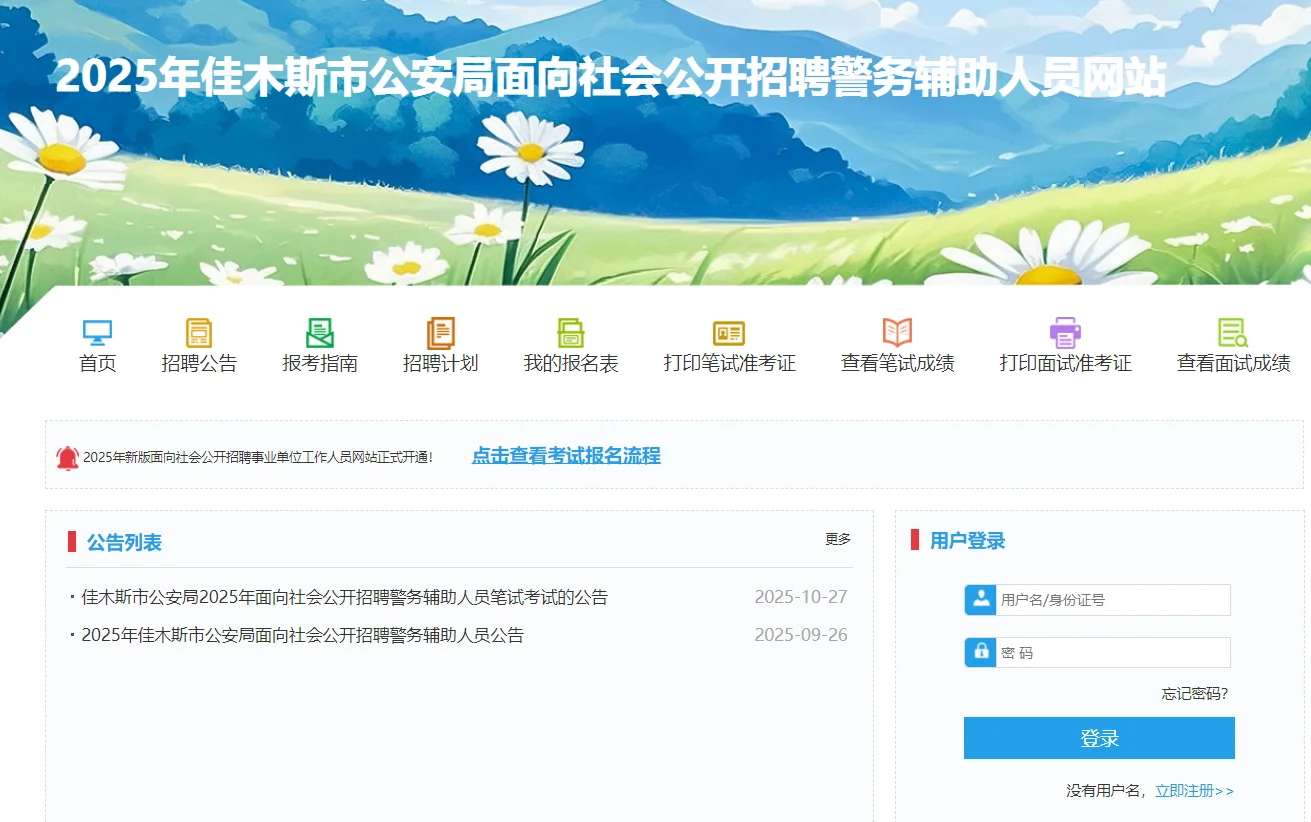Open the 报考指南 menu label

pos(320,363)
